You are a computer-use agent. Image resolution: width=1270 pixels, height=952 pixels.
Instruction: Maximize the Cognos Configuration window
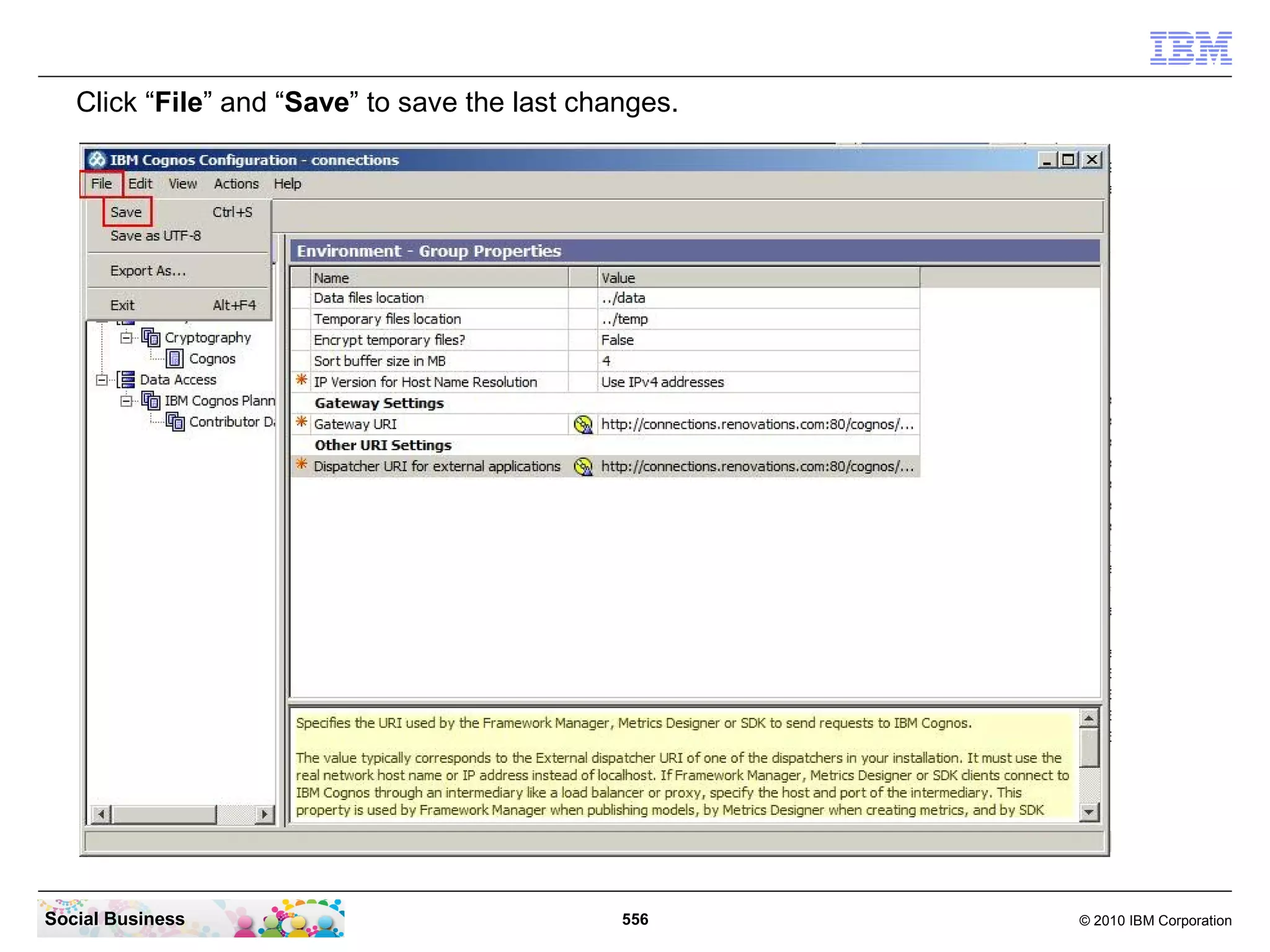(1068, 161)
